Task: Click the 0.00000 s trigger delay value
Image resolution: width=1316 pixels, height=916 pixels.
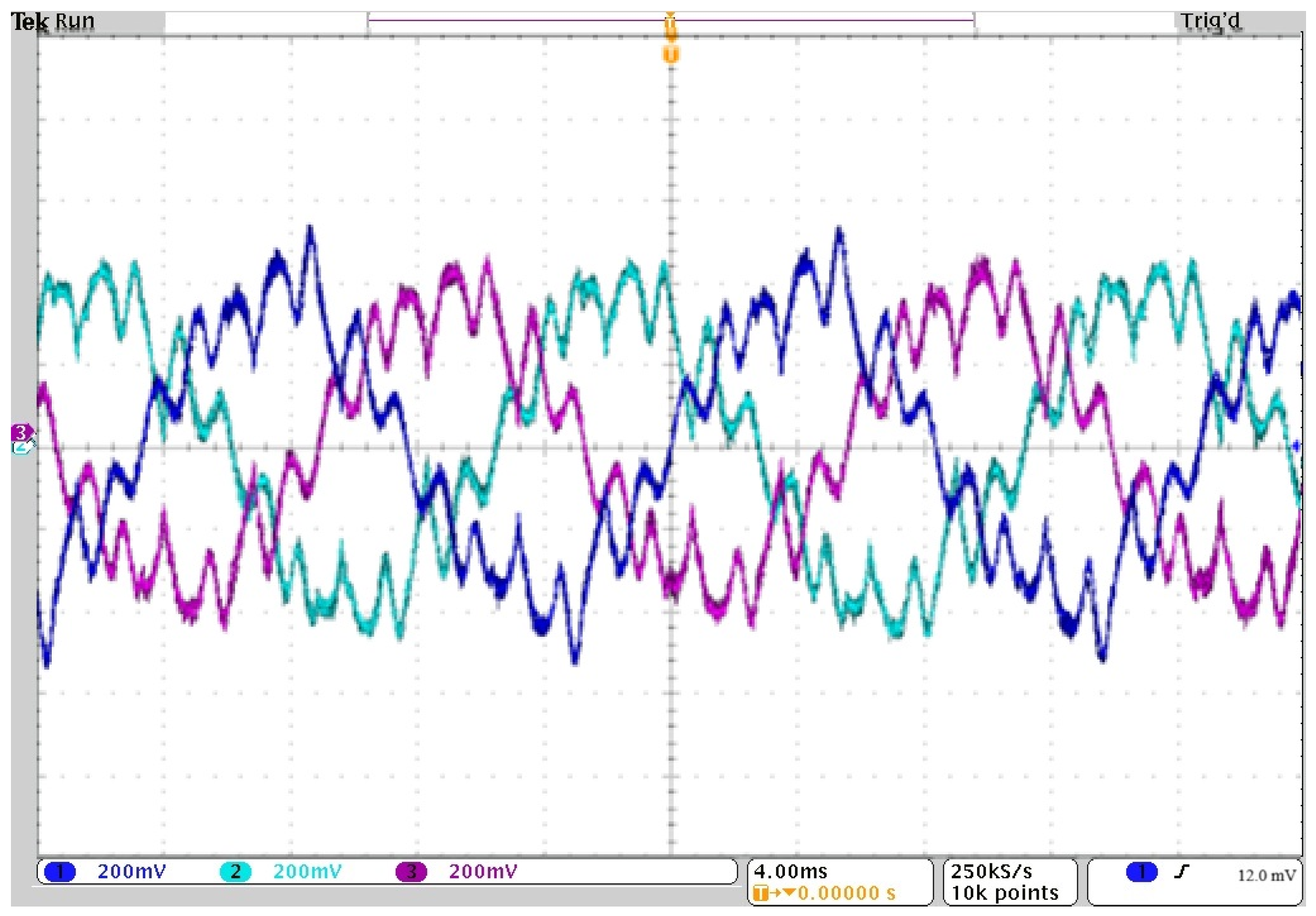Action: pyautogui.click(x=846, y=893)
